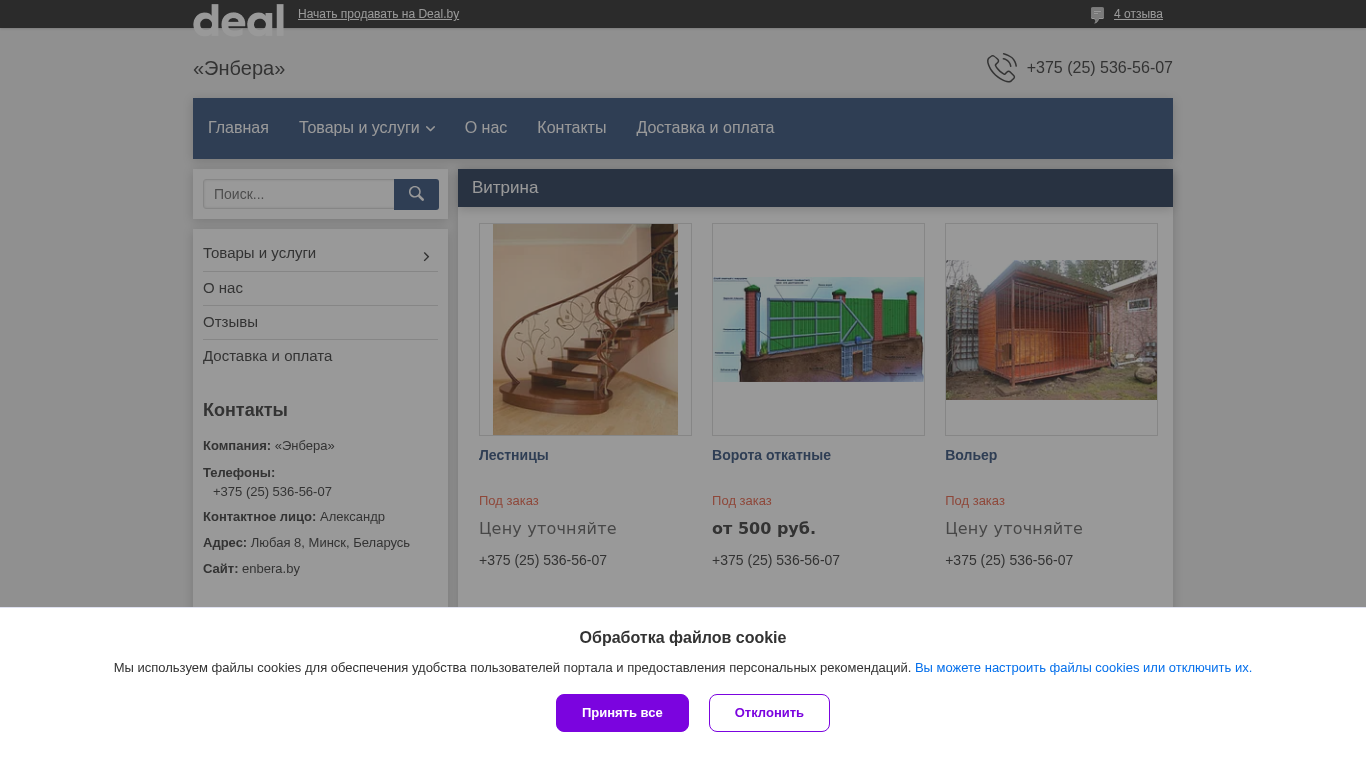
Task: Click the Deal logo in top bar
Action: 238,18
